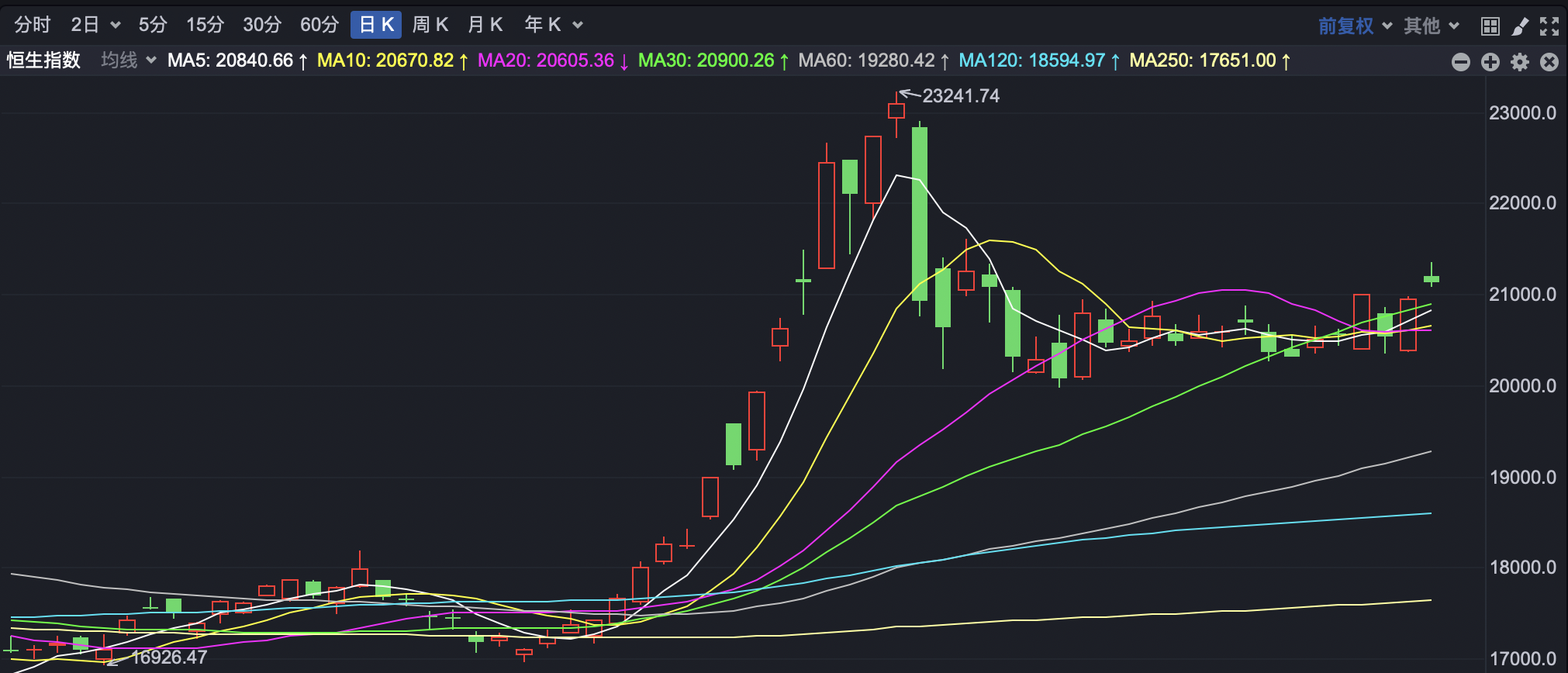
Task: Click the 21000.0 price axis label
Action: (1522, 295)
